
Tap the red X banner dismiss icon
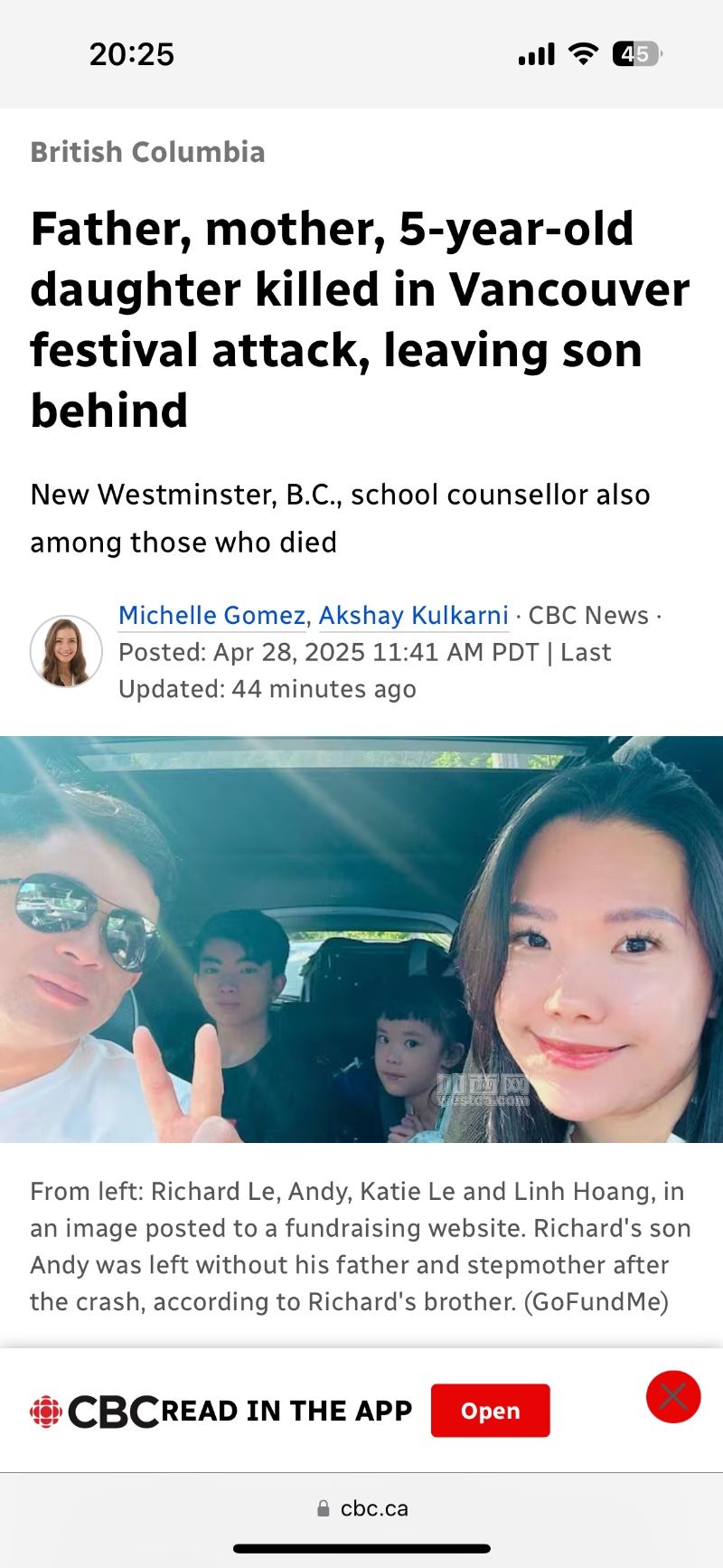[673, 1396]
